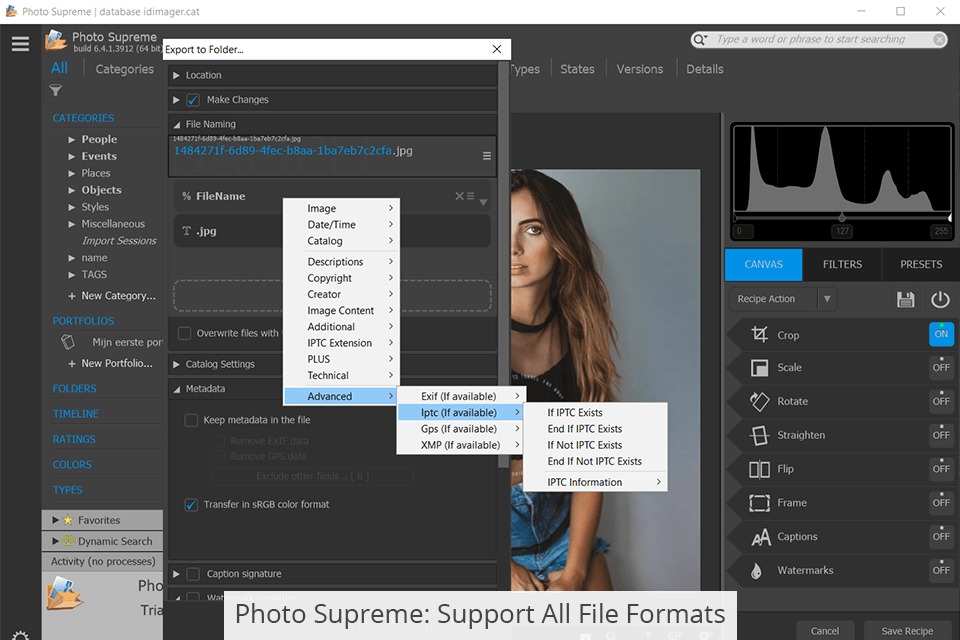The image size is (960, 640).
Task: Click the histogram midpoint slider handle
Action: pos(842,218)
